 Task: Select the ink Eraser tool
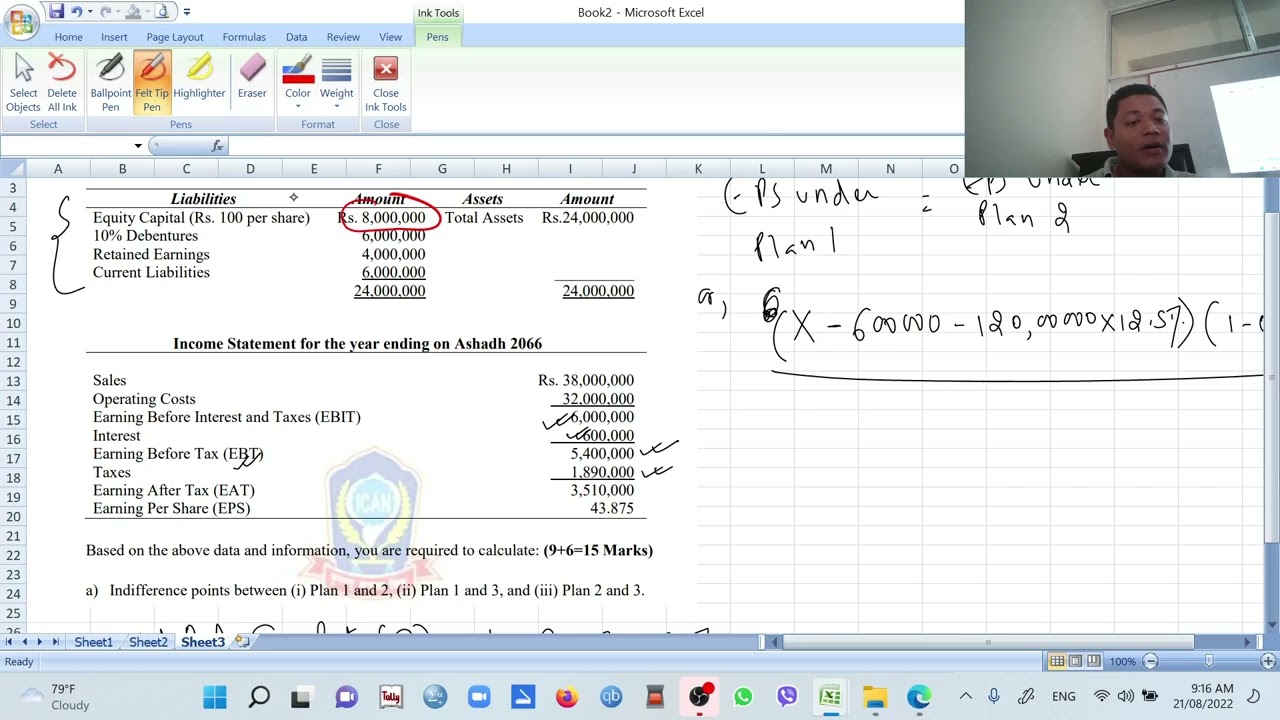[252, 78]
